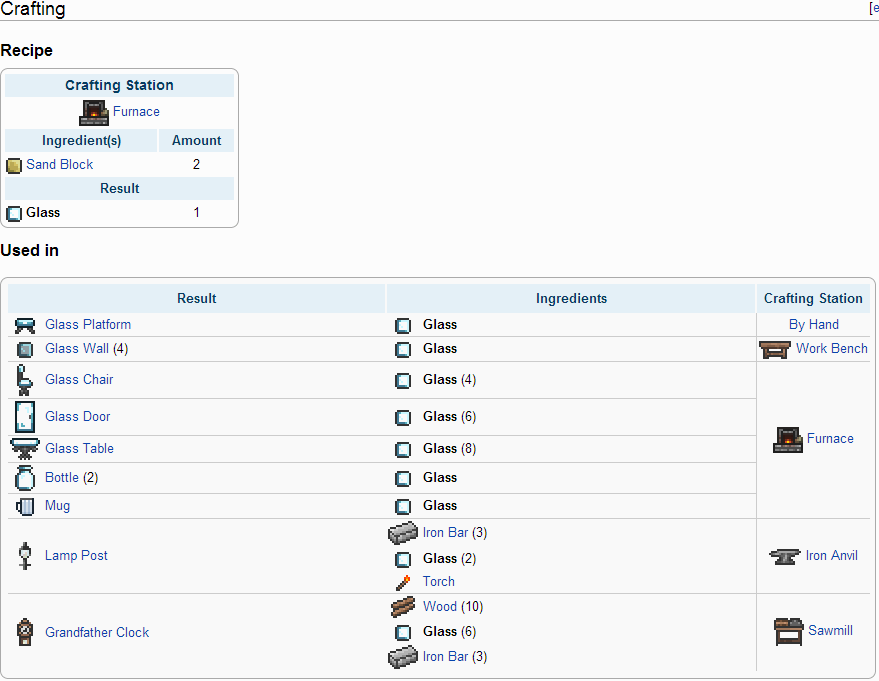Open the Wood link
The image size is (879, 681).
[x=440, y=606]
